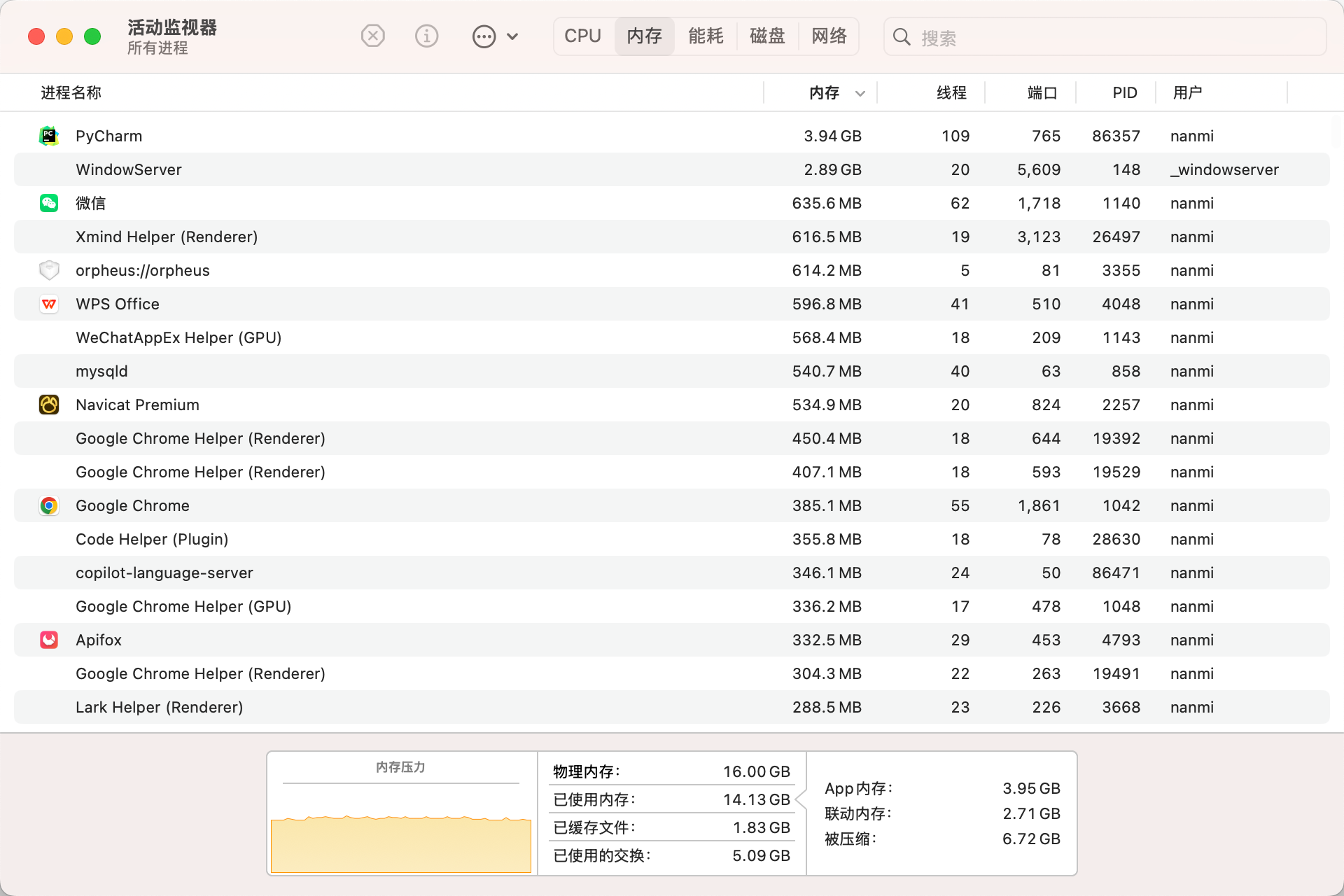The width and height of the screenshot is (1344, 896).
Task: Open the process info (i) icon
Action: tap(426, 36)
